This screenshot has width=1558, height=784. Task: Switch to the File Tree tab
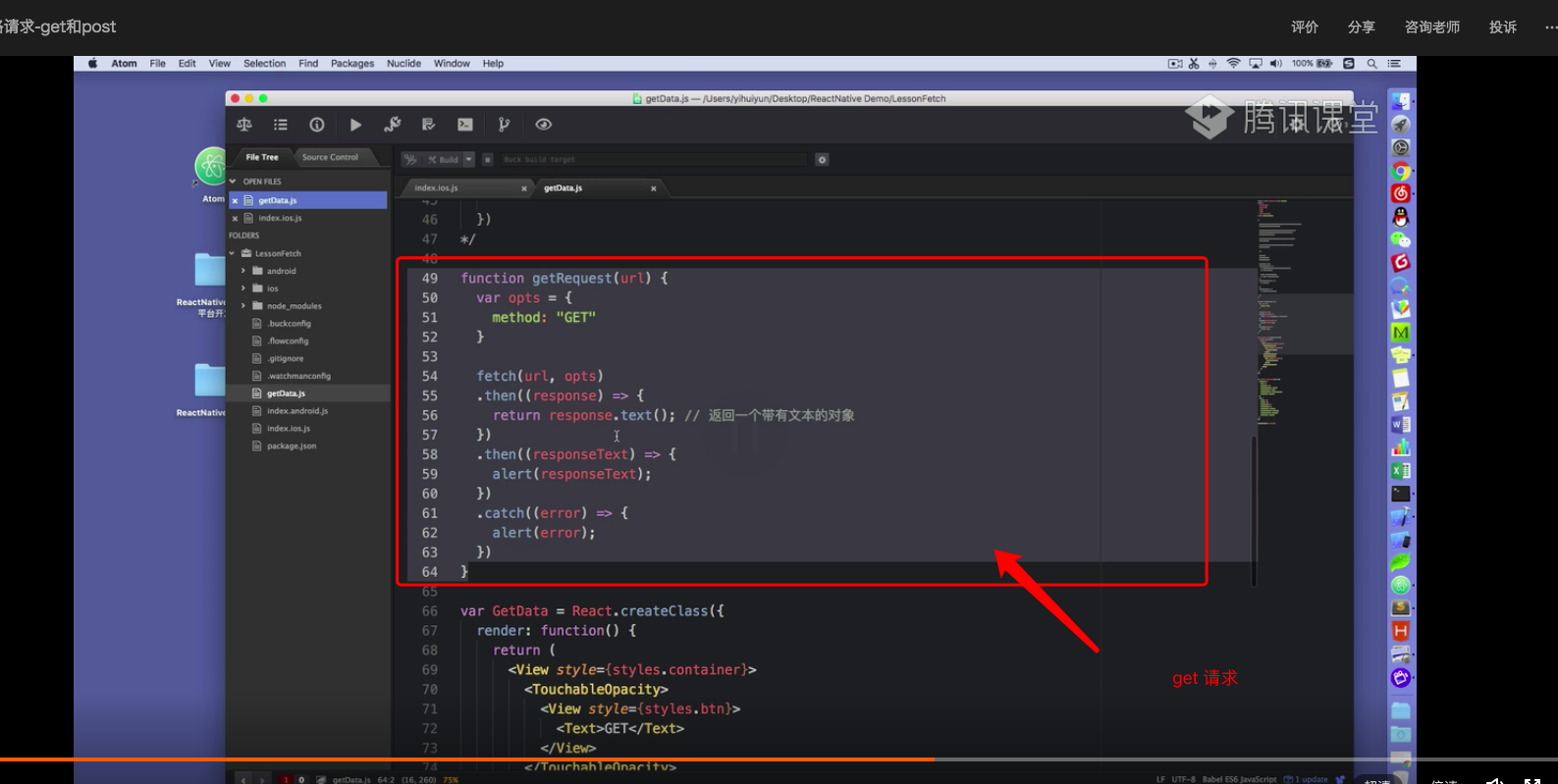[x=261, y=157]
